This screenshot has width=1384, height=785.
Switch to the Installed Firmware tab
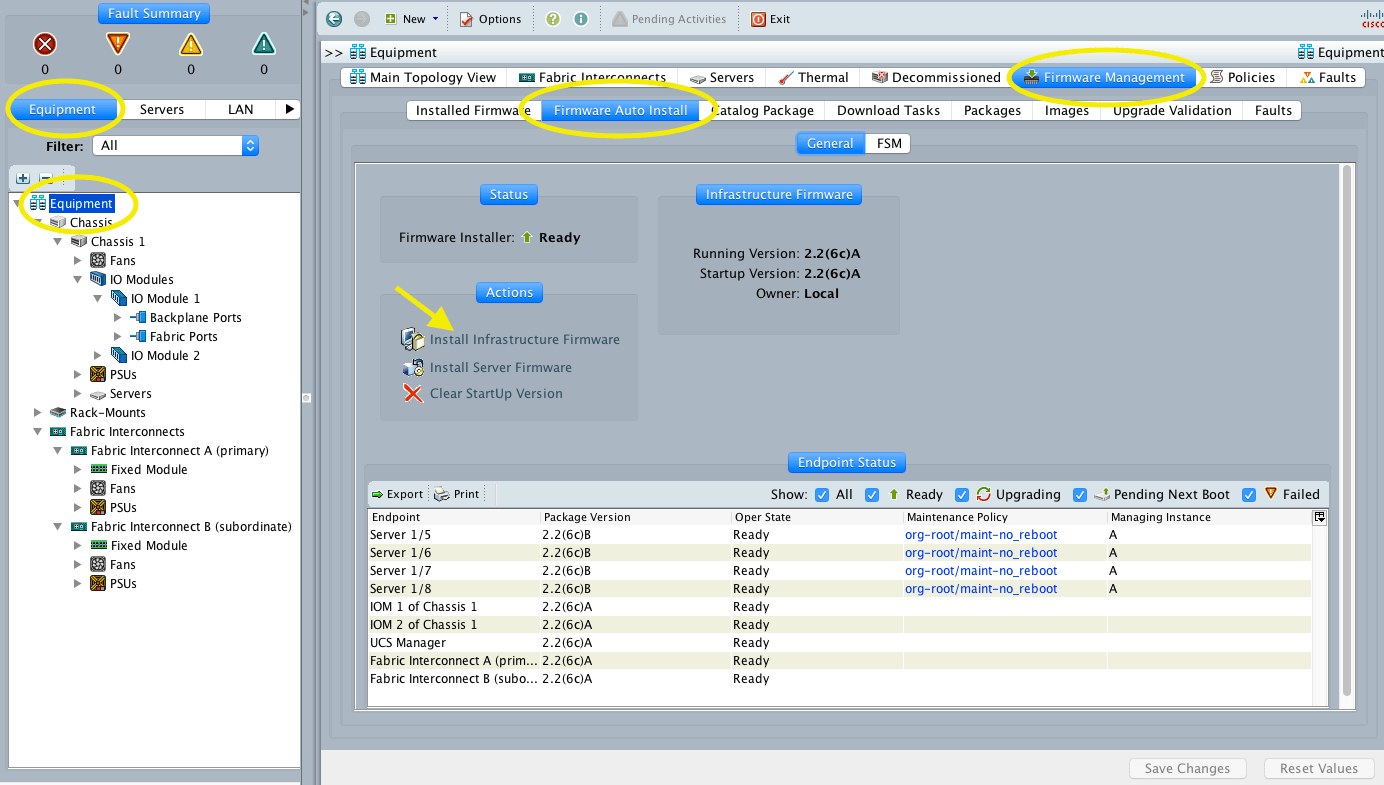pyautogui.click(x=470, y=110)
